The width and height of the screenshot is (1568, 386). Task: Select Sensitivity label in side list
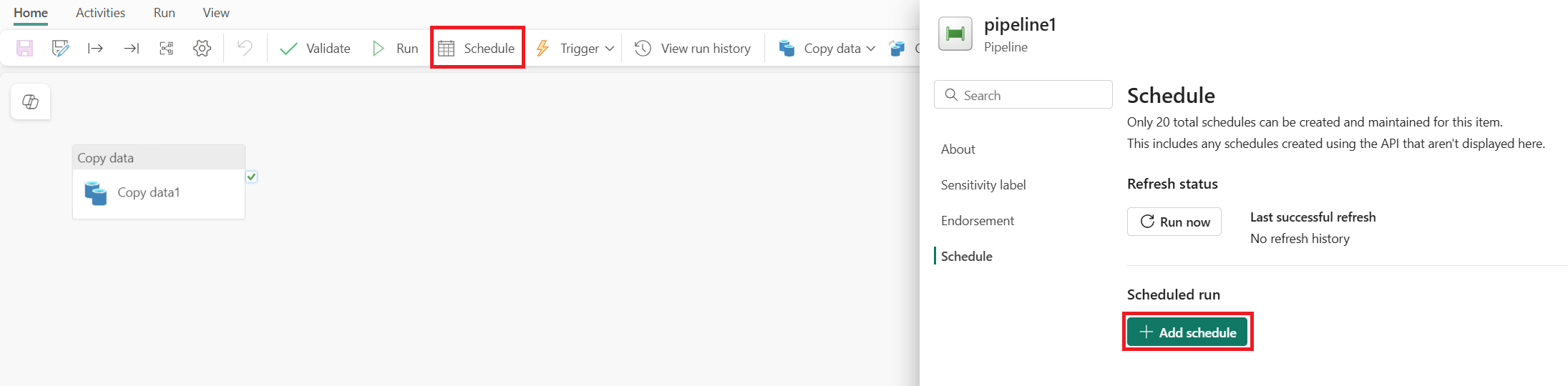coord(983,185)
